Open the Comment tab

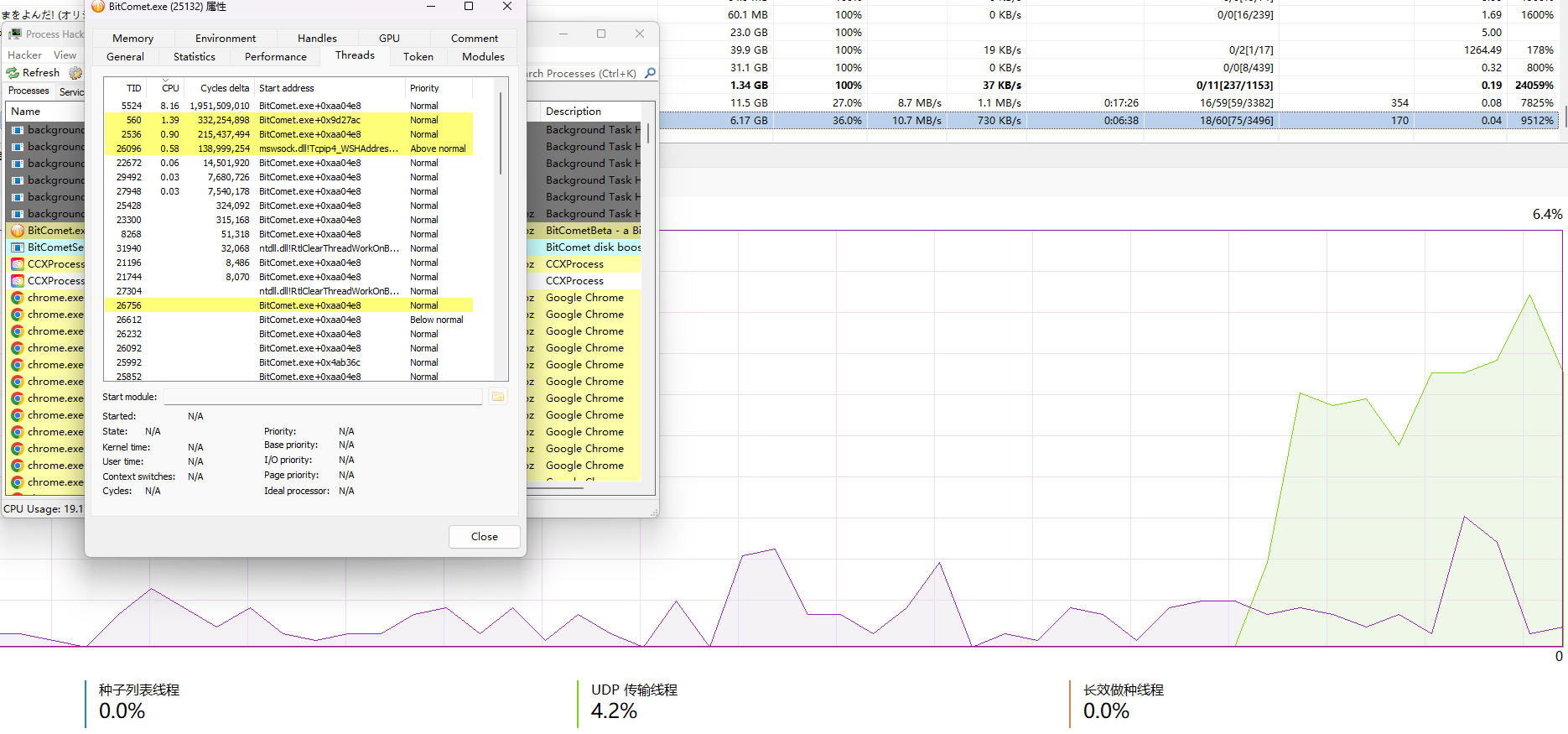[475, 39]
